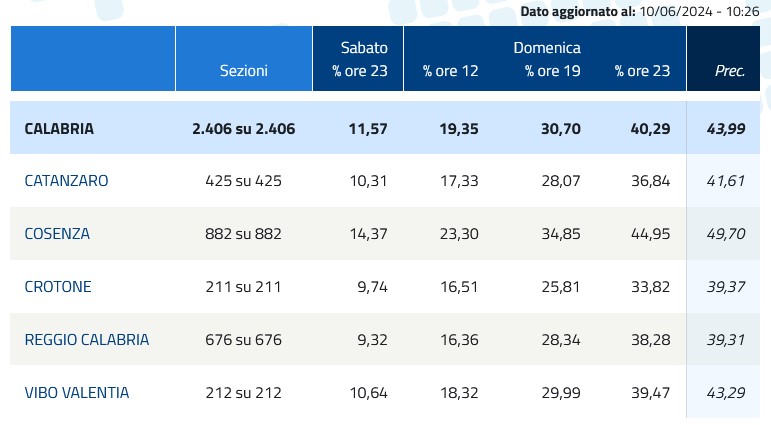This screenshot has width=771, height=425.
Task: Open the COSENZA province link
Action: tap(57, 234)
